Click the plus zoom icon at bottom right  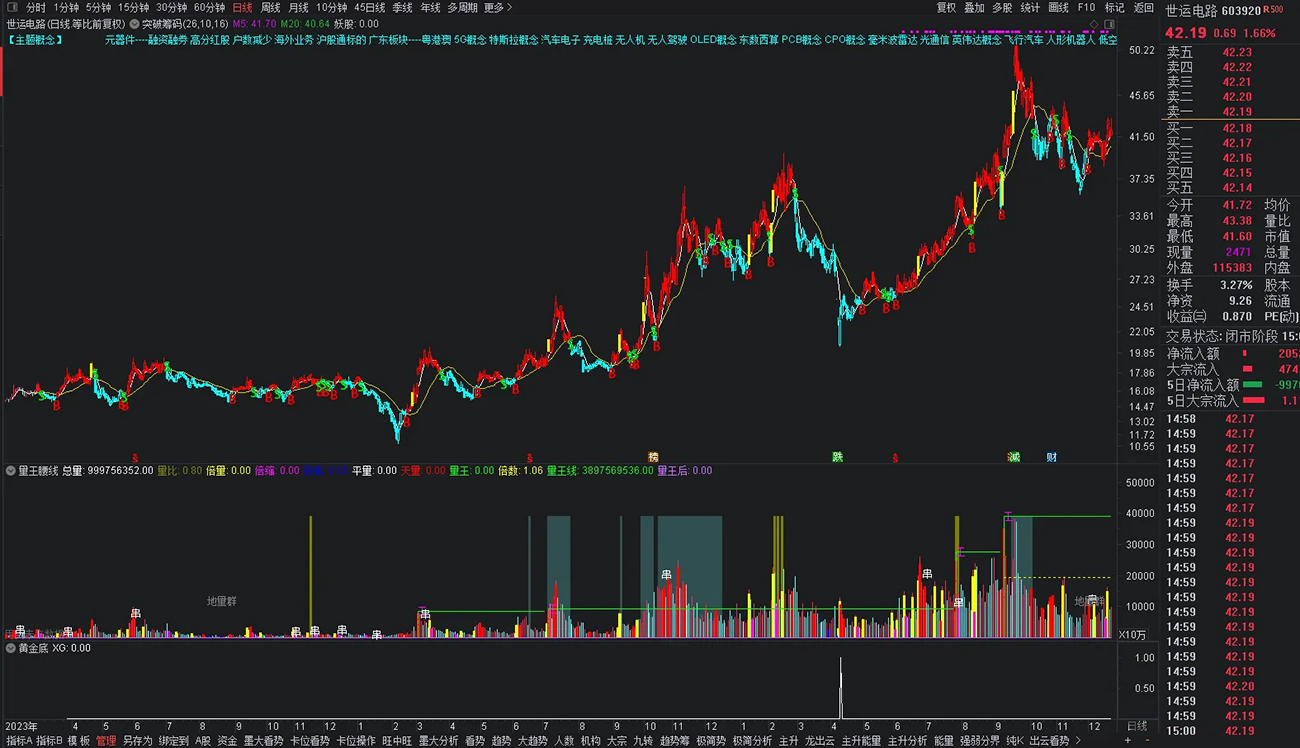coord(1128,741)
